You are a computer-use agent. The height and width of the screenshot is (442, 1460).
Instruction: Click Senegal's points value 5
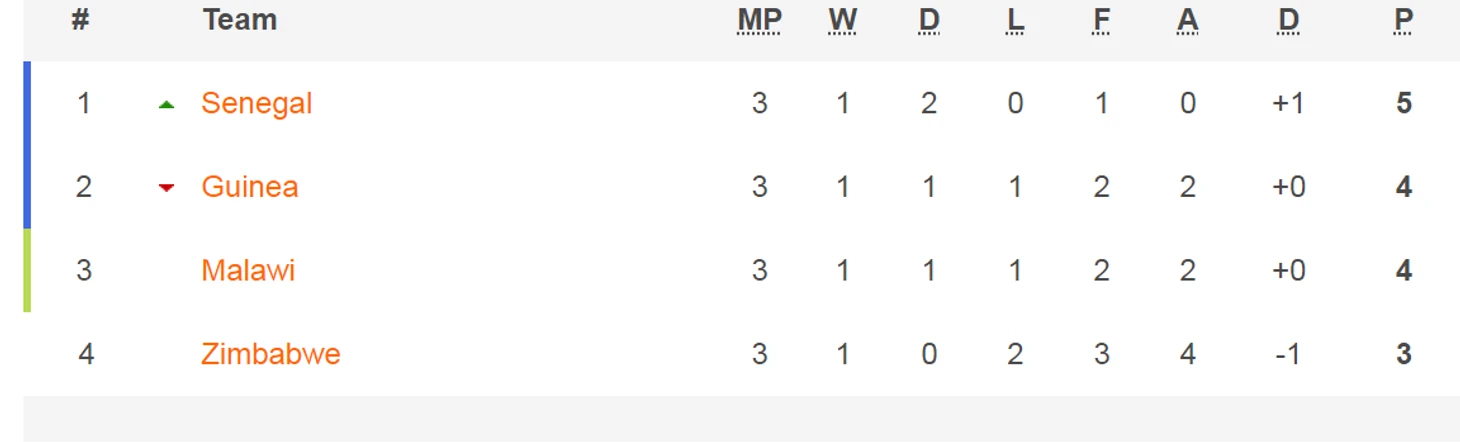pos(1404,103)
